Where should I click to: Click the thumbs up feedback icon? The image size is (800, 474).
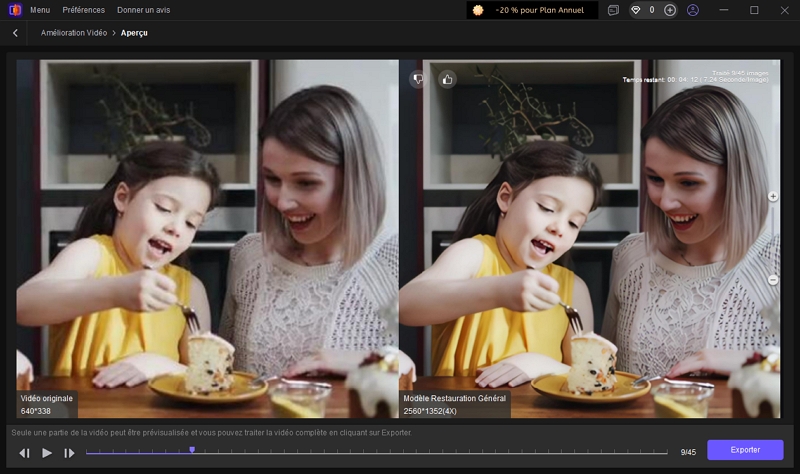[447, 78]
